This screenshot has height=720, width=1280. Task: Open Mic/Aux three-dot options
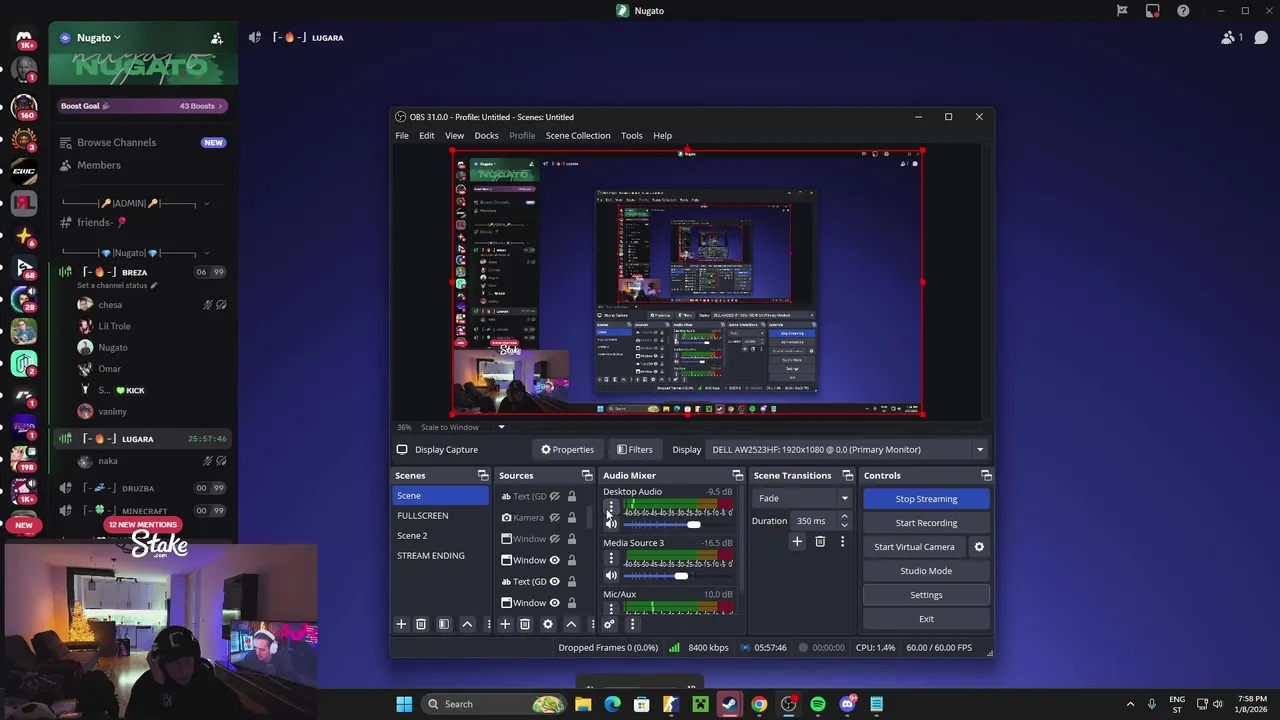[611, 608]
